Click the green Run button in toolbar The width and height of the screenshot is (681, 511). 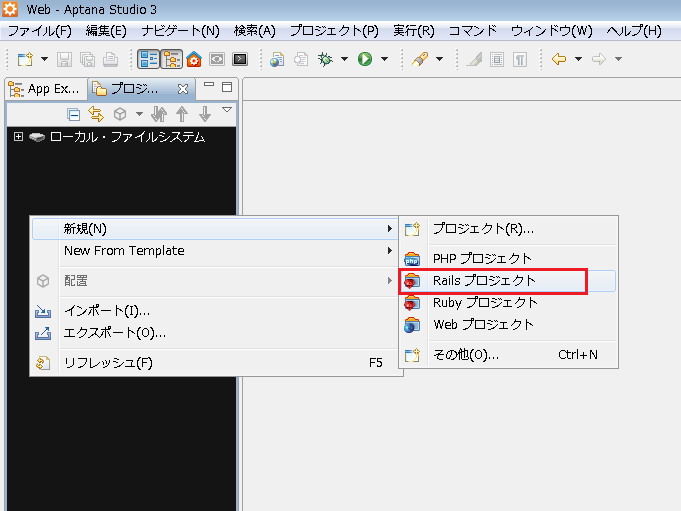coord(364,60)
